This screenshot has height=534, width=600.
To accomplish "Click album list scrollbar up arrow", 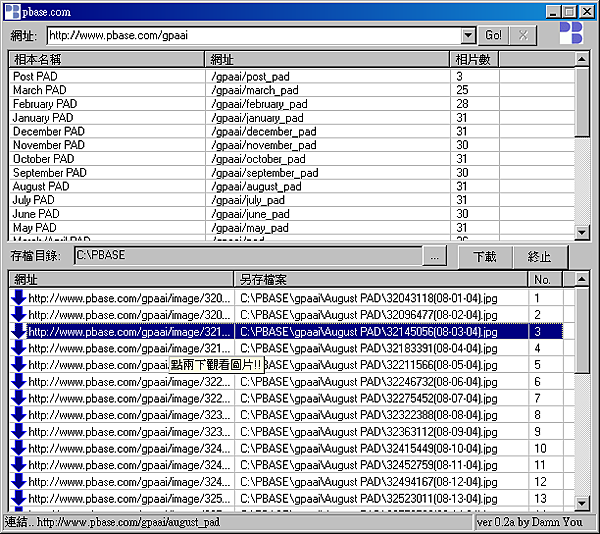I will [582, 59].
